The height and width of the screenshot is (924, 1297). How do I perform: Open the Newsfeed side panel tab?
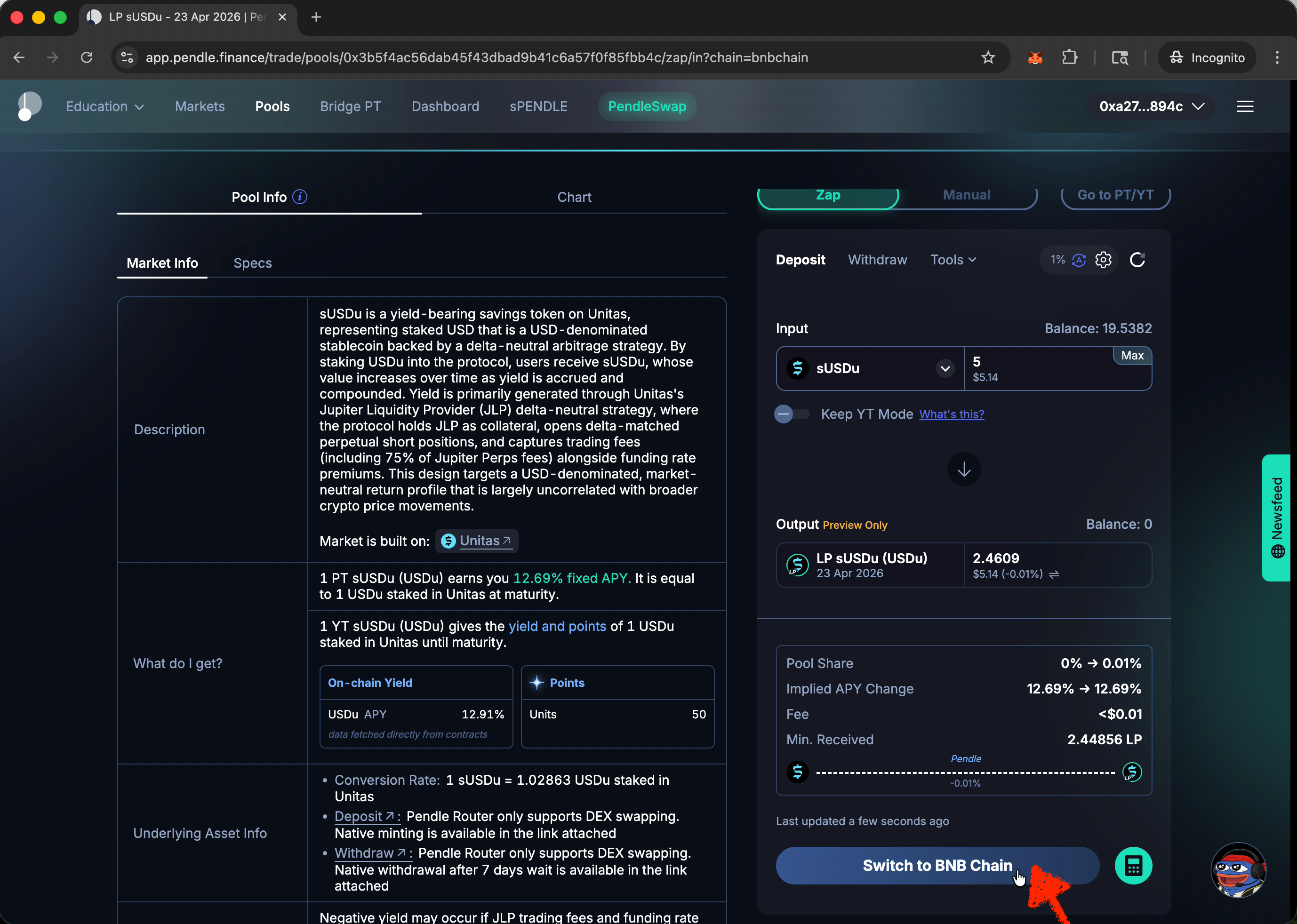click(1276, 517)
